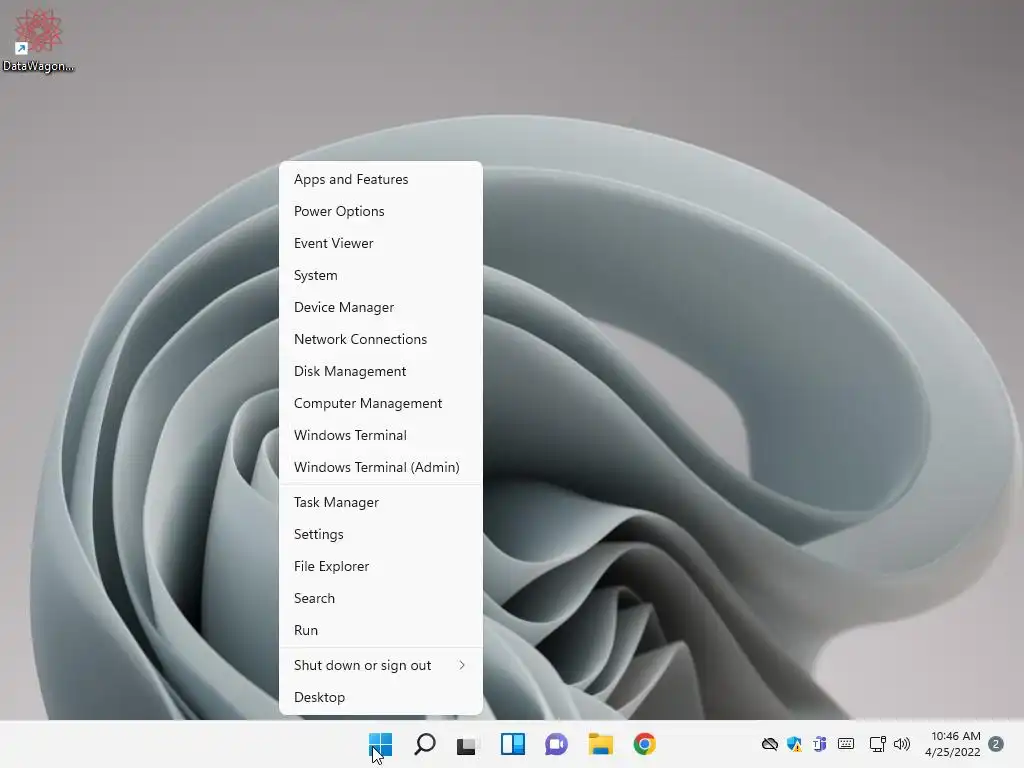This screenshot has width=1024, height=768.
Task: Open Disk Management
Action: [381, 371]
